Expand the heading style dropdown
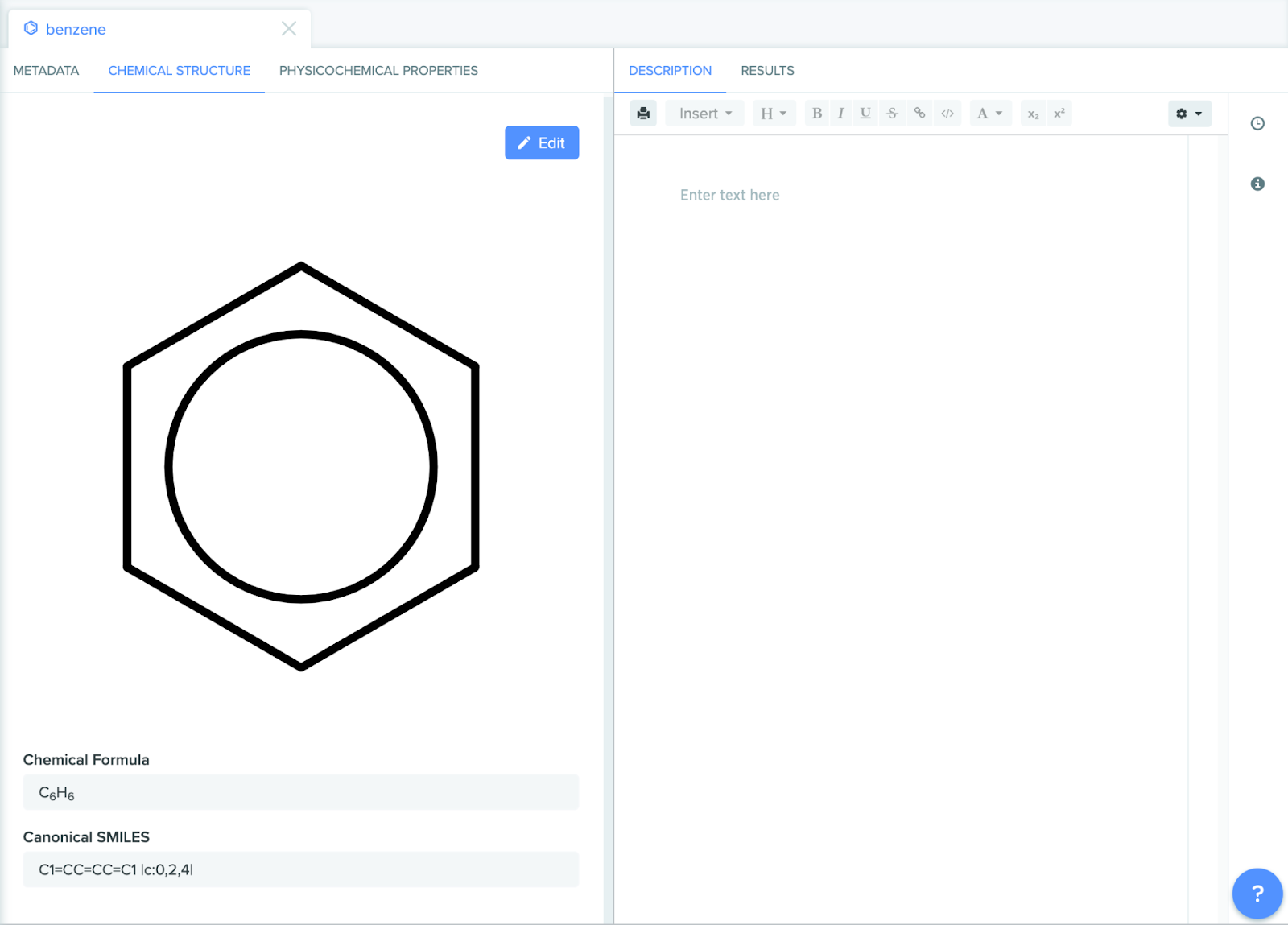Viewport: 1288px width, 925px height. 774,114
